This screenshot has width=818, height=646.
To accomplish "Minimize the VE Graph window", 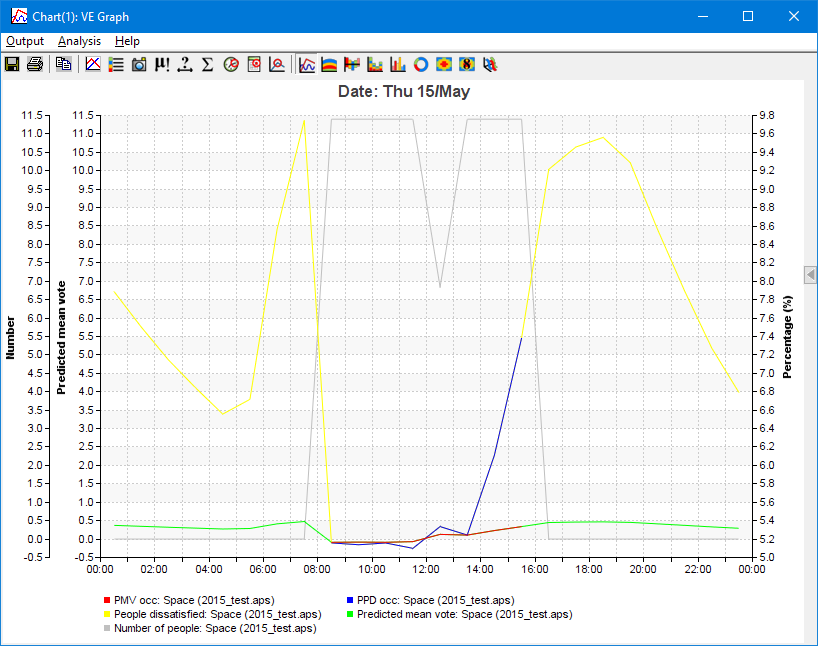I will click(x=703, y=16).
